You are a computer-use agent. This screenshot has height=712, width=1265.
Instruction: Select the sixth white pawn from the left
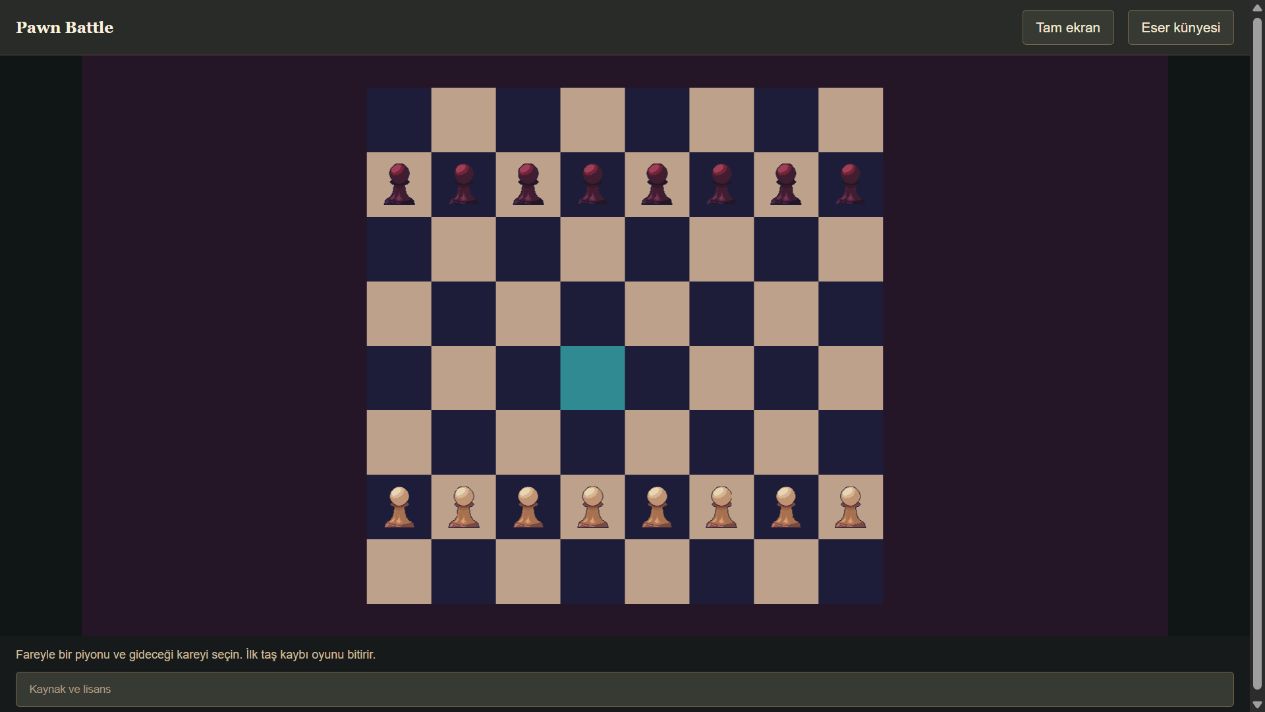click(x=721, y=507)
